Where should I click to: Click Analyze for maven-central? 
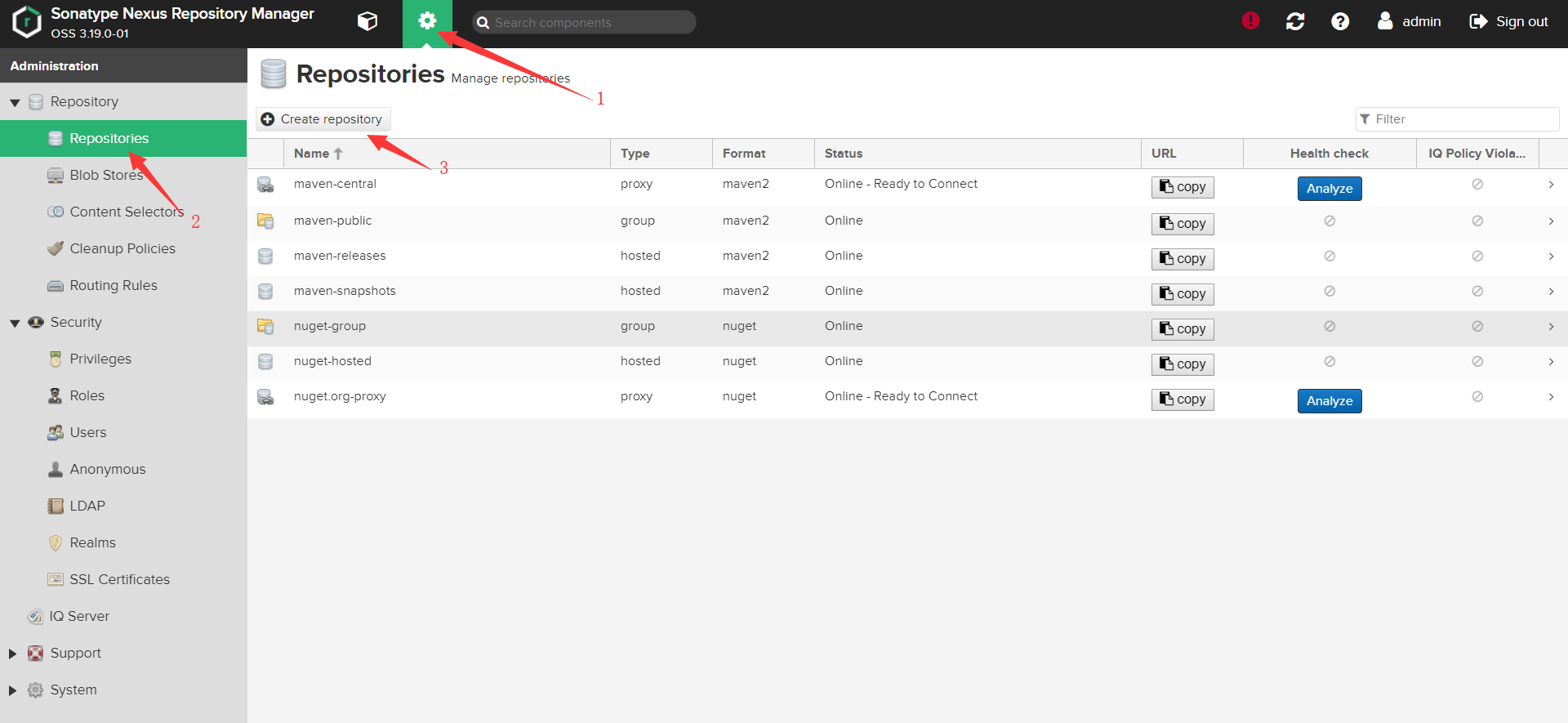tap(1330, 189)
